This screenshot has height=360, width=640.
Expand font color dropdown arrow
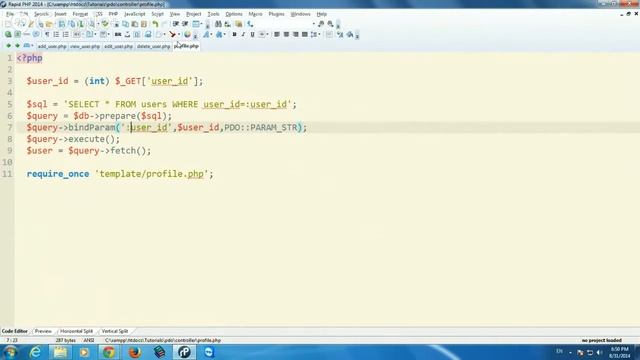(211, 34)
